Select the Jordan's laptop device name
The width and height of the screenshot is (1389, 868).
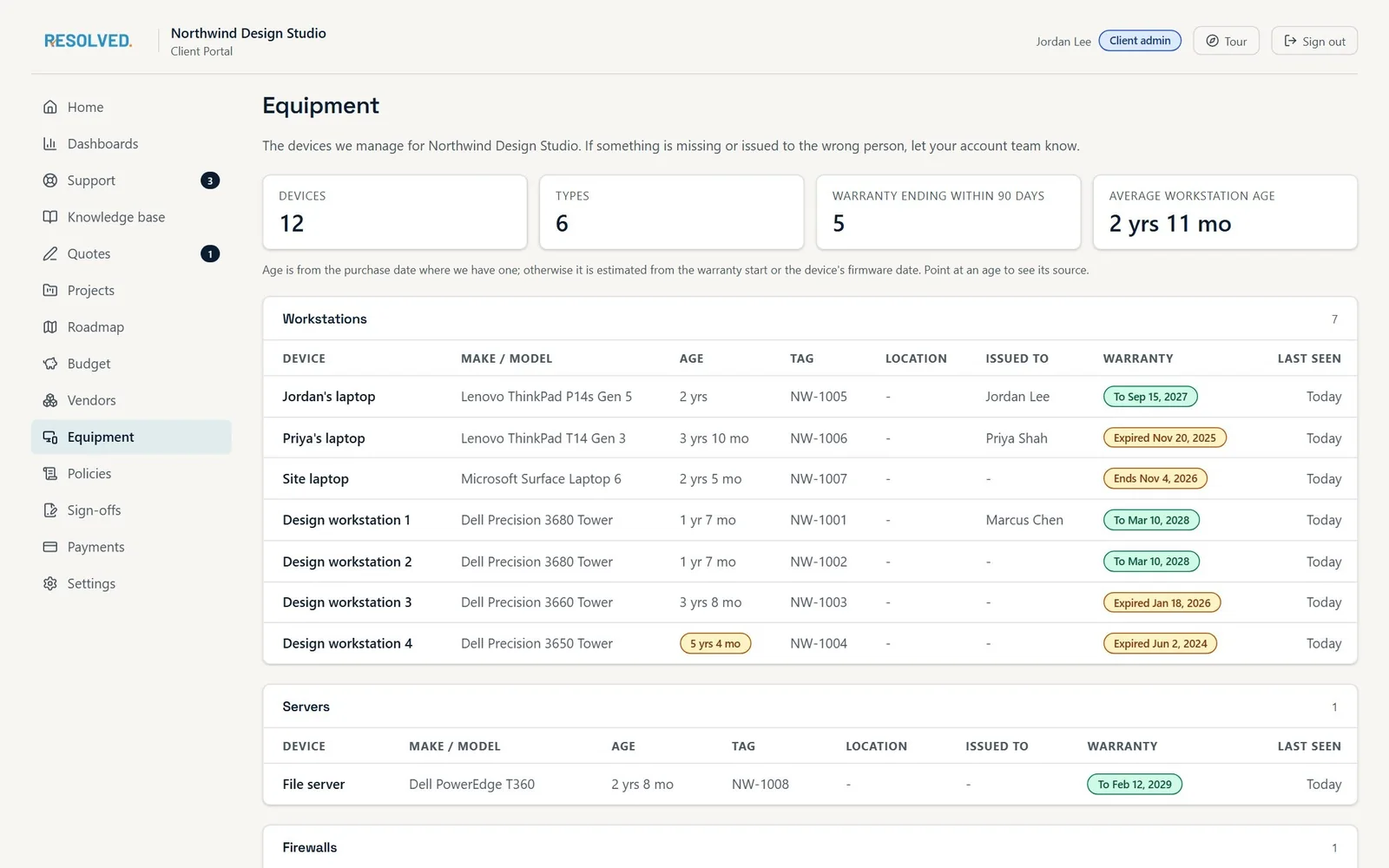pos(329,397)
